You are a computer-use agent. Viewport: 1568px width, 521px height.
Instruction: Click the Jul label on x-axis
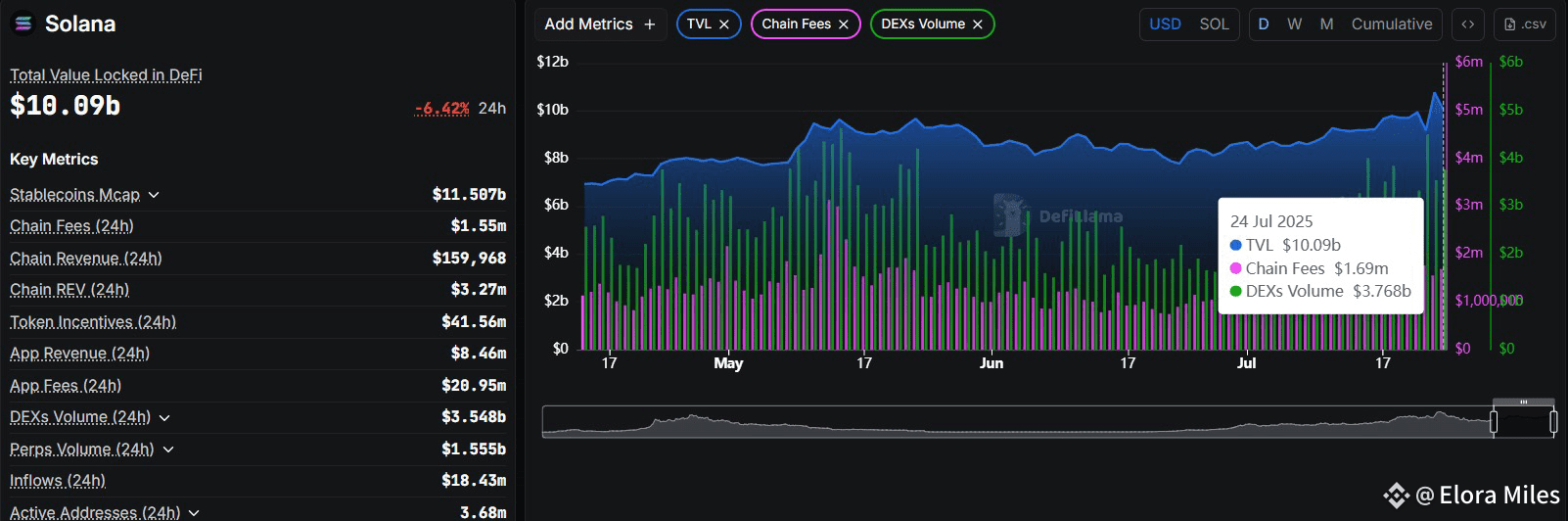pyautogui.click(x=1246, y=363)
